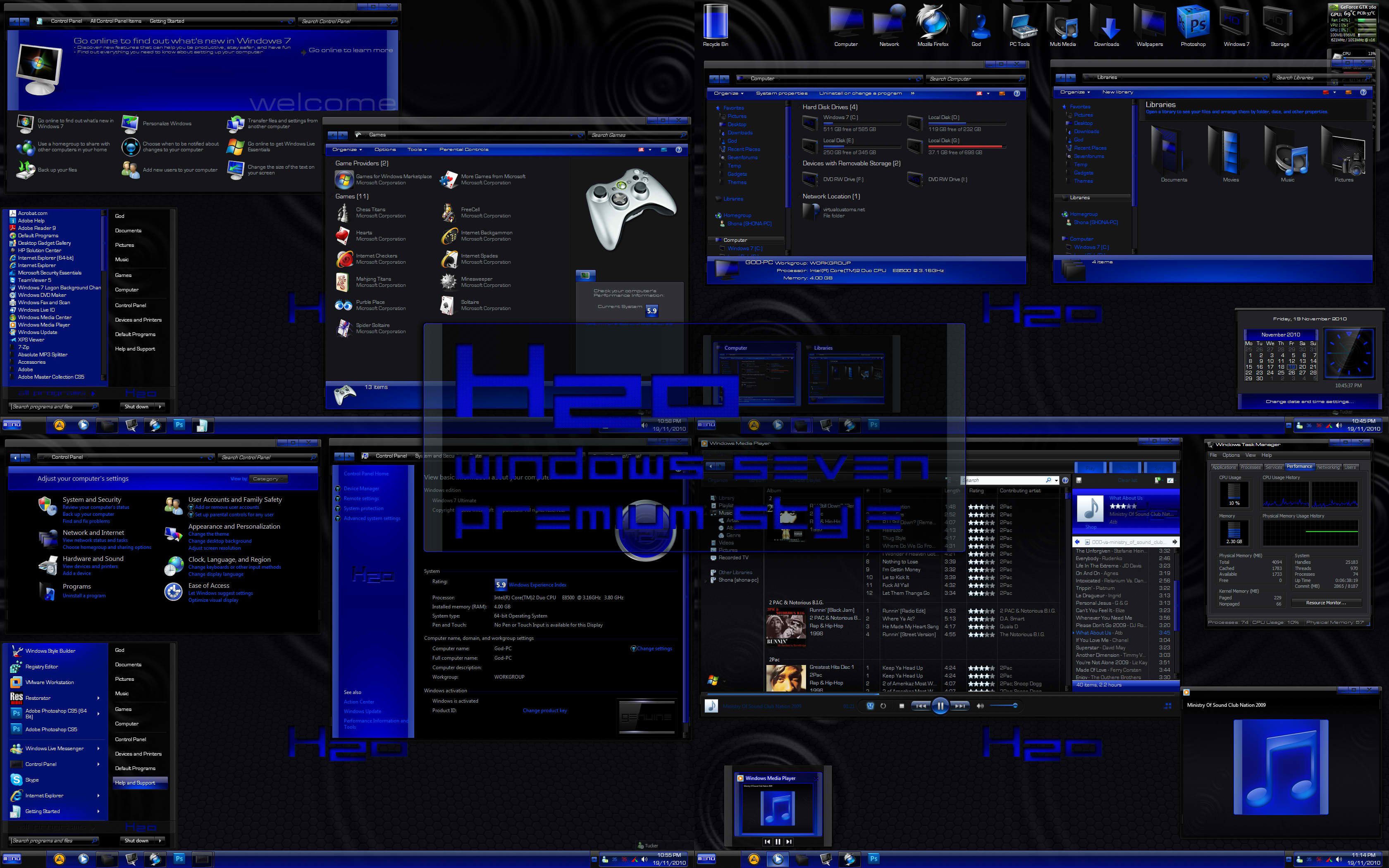This screenshot has width=1389, height=868.
Task: Switch Media Player to Now Playing view
Action: 1167,706
